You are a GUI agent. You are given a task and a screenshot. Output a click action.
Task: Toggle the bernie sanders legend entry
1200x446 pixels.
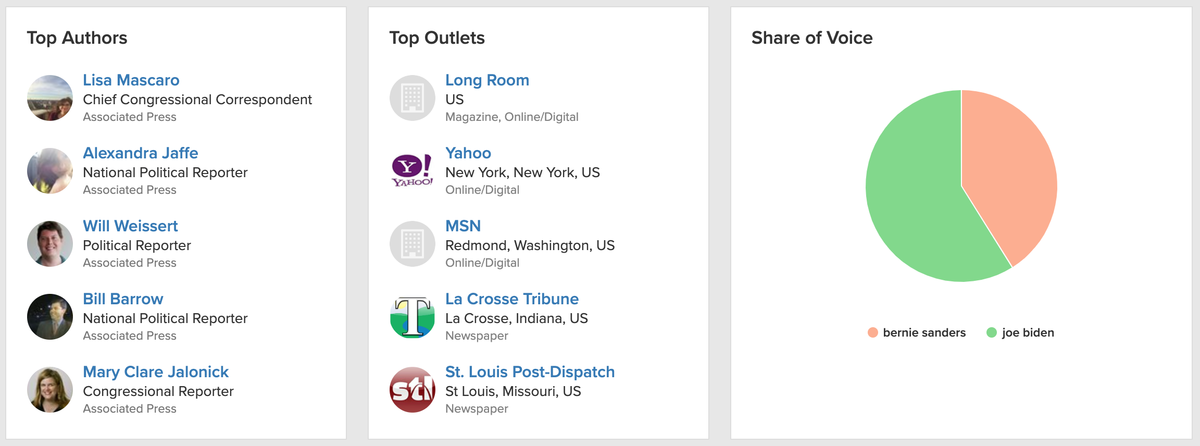coord(917,333)
